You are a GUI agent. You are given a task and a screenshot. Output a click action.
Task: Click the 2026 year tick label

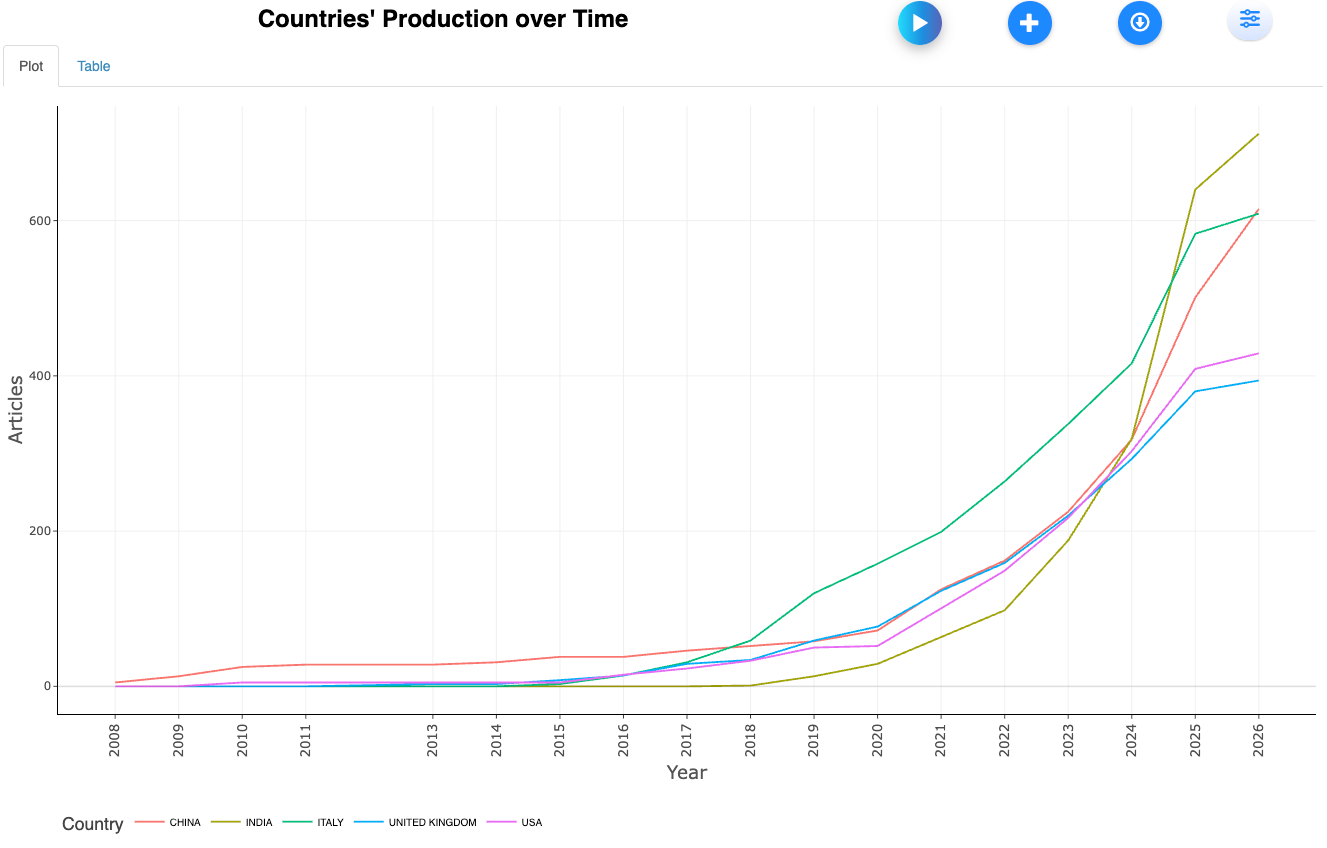point(1258,740)
